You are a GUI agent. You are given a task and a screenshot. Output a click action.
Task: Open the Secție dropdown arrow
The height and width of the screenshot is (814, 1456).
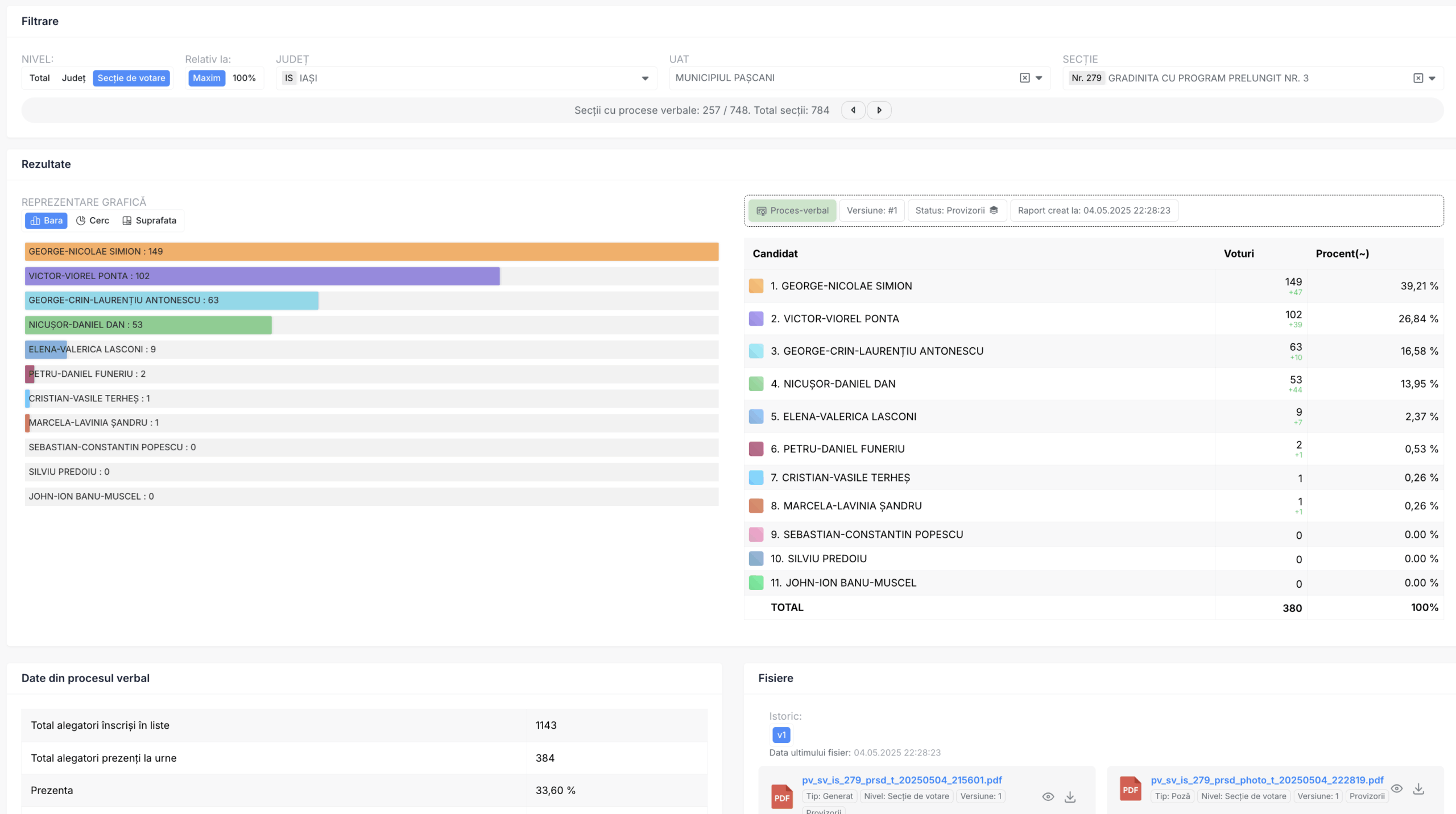coord(1432,78)
